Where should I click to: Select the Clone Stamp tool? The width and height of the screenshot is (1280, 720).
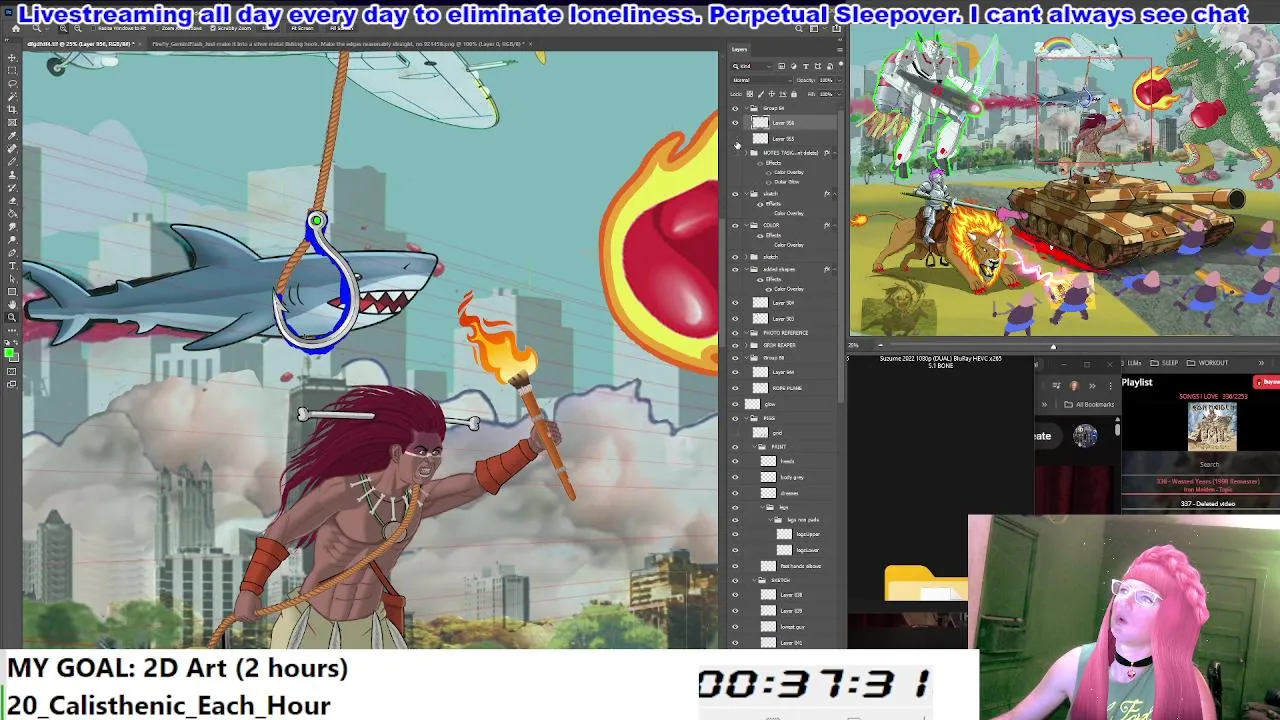point(12,174)
